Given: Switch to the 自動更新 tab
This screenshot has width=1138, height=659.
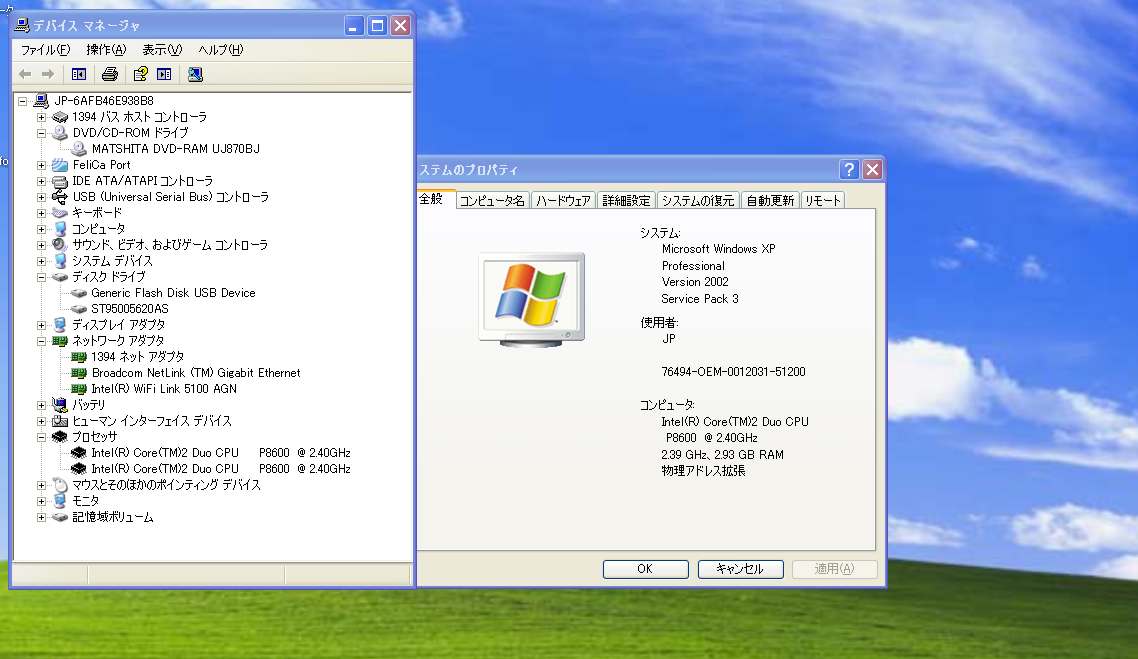Looking at the screenshot, I should (x=770, y=201).
